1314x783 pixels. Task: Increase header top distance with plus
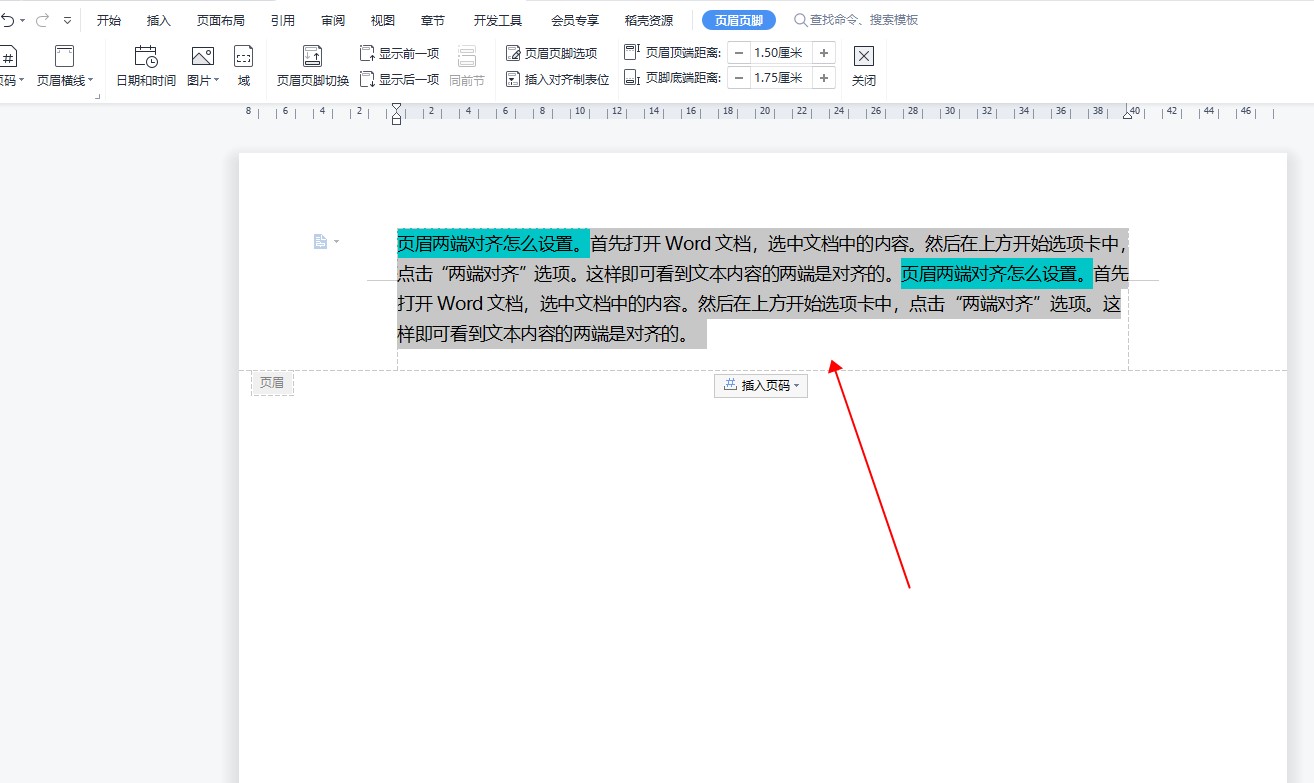click(824, 53)
